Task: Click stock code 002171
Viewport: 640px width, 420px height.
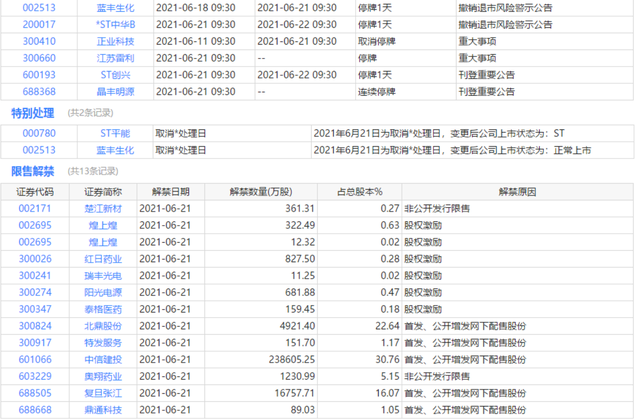Action: click(35, 209)
